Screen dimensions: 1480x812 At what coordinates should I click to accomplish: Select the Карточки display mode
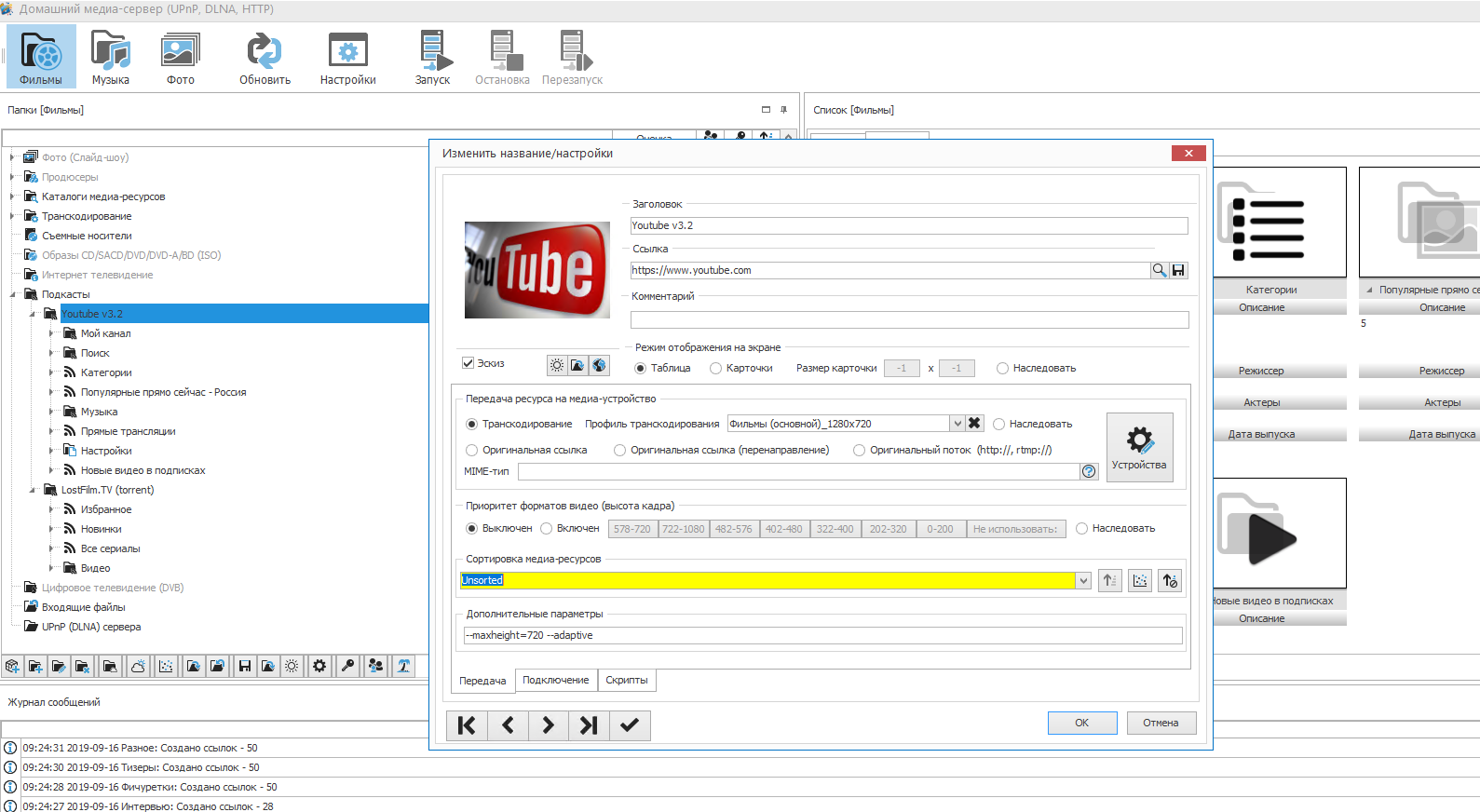click(x=716, y=369)
